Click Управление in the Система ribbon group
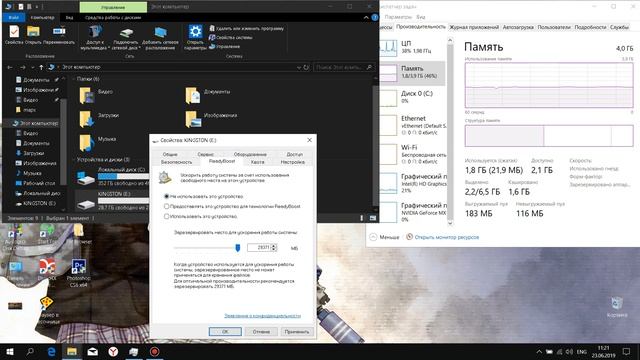The width and height of the screenshot is (640, 360). tap(224, 47)
